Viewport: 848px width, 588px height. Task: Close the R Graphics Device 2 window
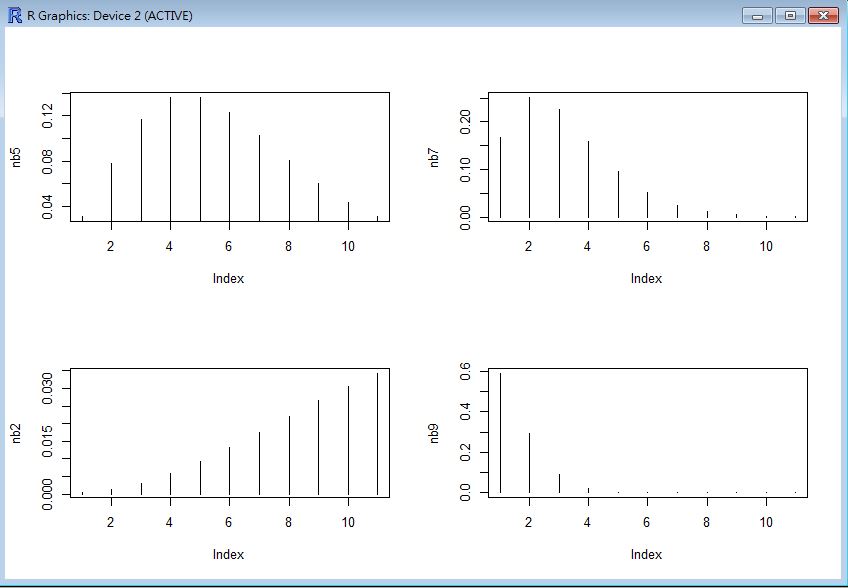coord(822,16)
